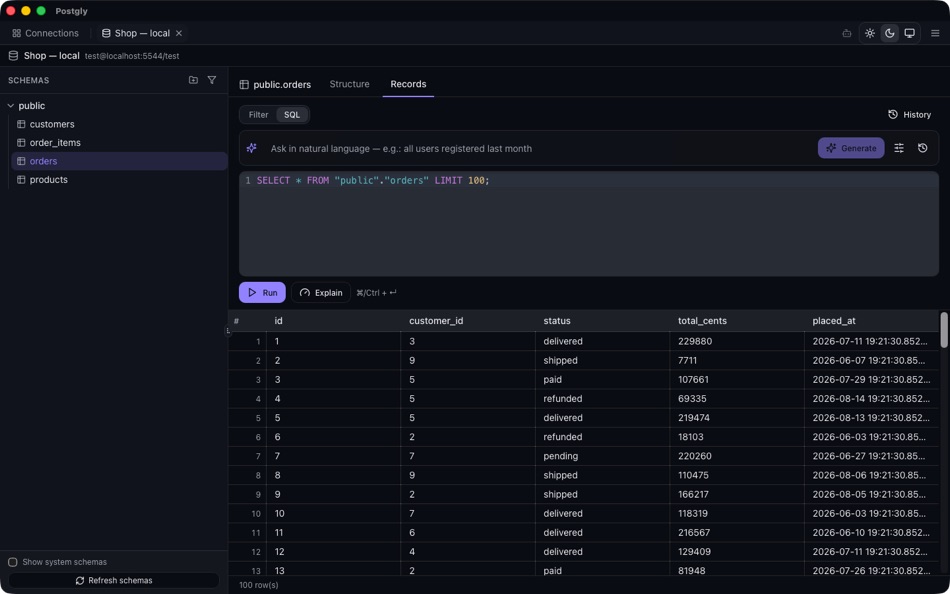Click total_cents cell 166217
This screenshot has width=950, height=594.
(x=737, y=495)
